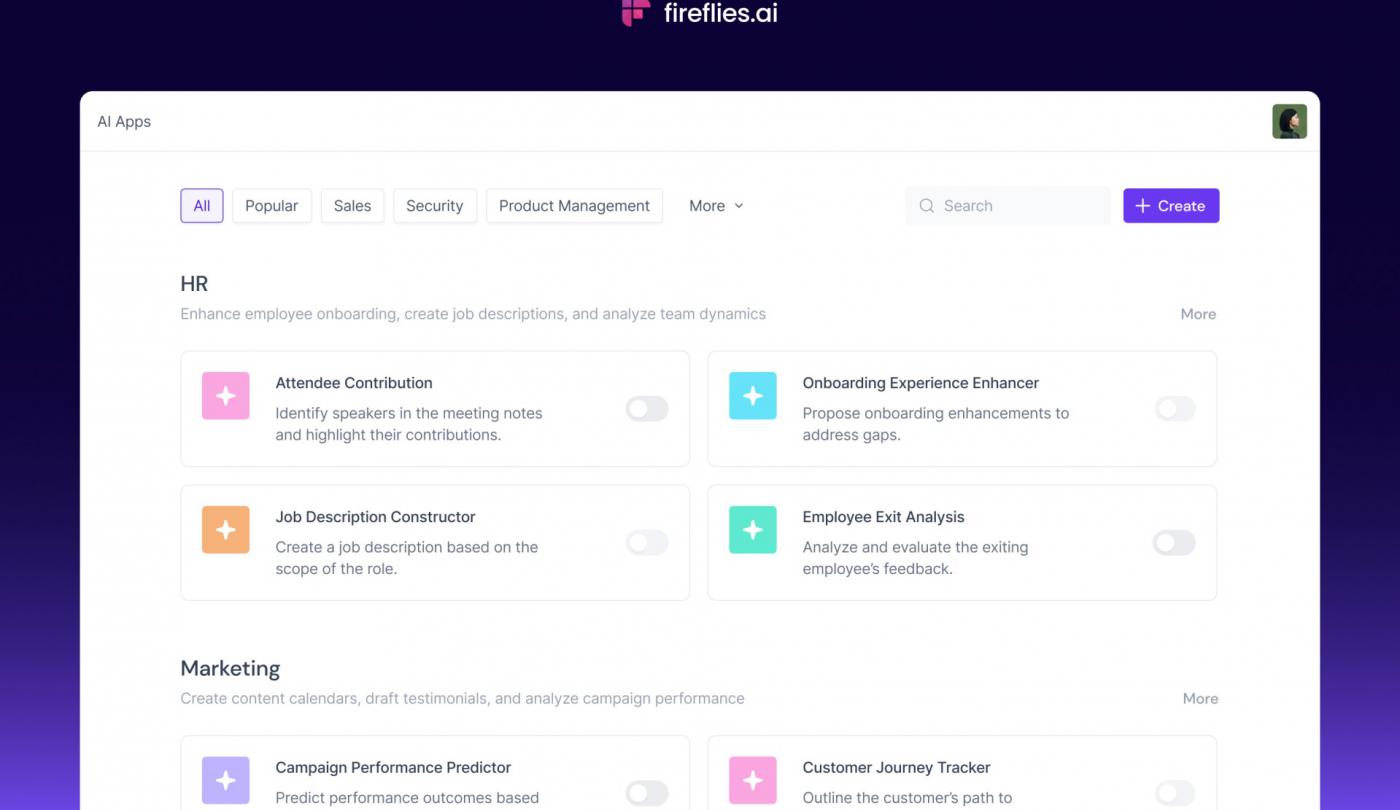Click the fireflies.ai logo icon
This screenshot has height=810, width=1400.
[x=636, y=12]
